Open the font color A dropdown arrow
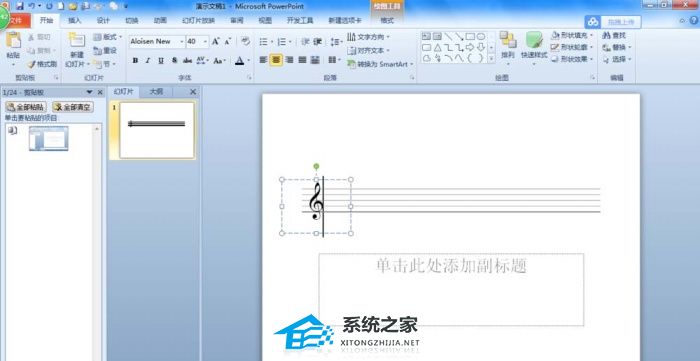The image size is (700, 361). [x=248, y=61]
